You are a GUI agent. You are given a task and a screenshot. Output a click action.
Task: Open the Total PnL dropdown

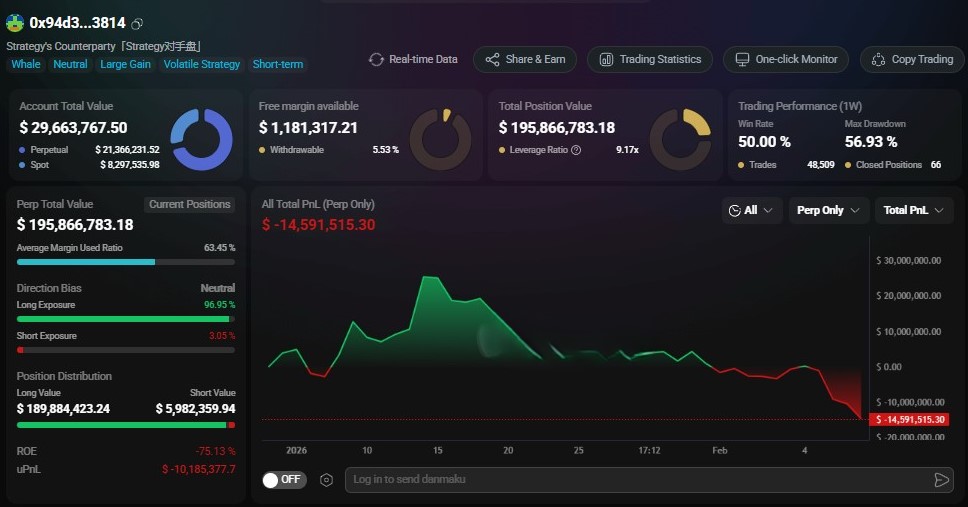pos(914,211)
